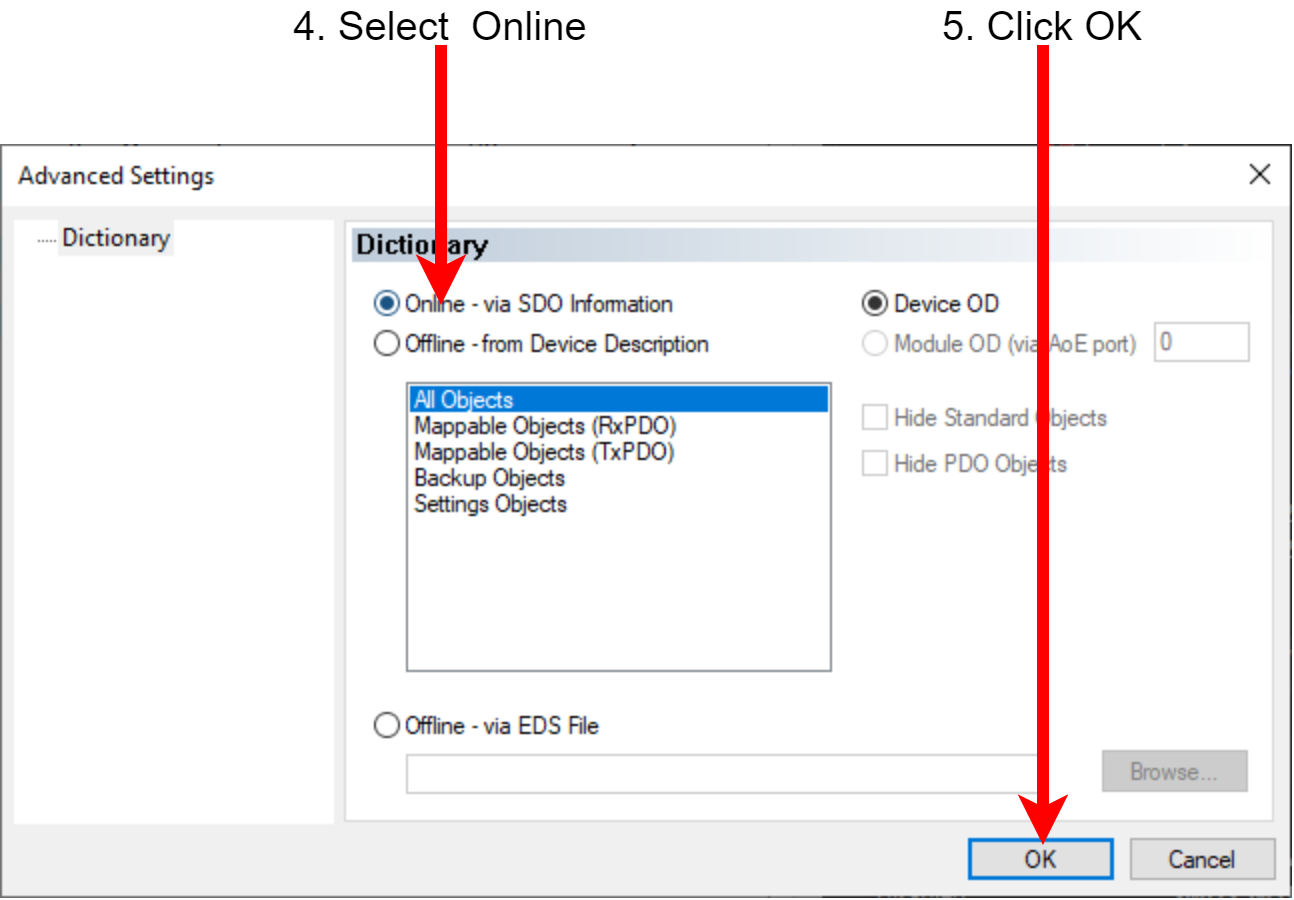This screenshot has width=1294, height=900.
Task: Select Dictionary in the left tree
Action: [x=115, y=238]
